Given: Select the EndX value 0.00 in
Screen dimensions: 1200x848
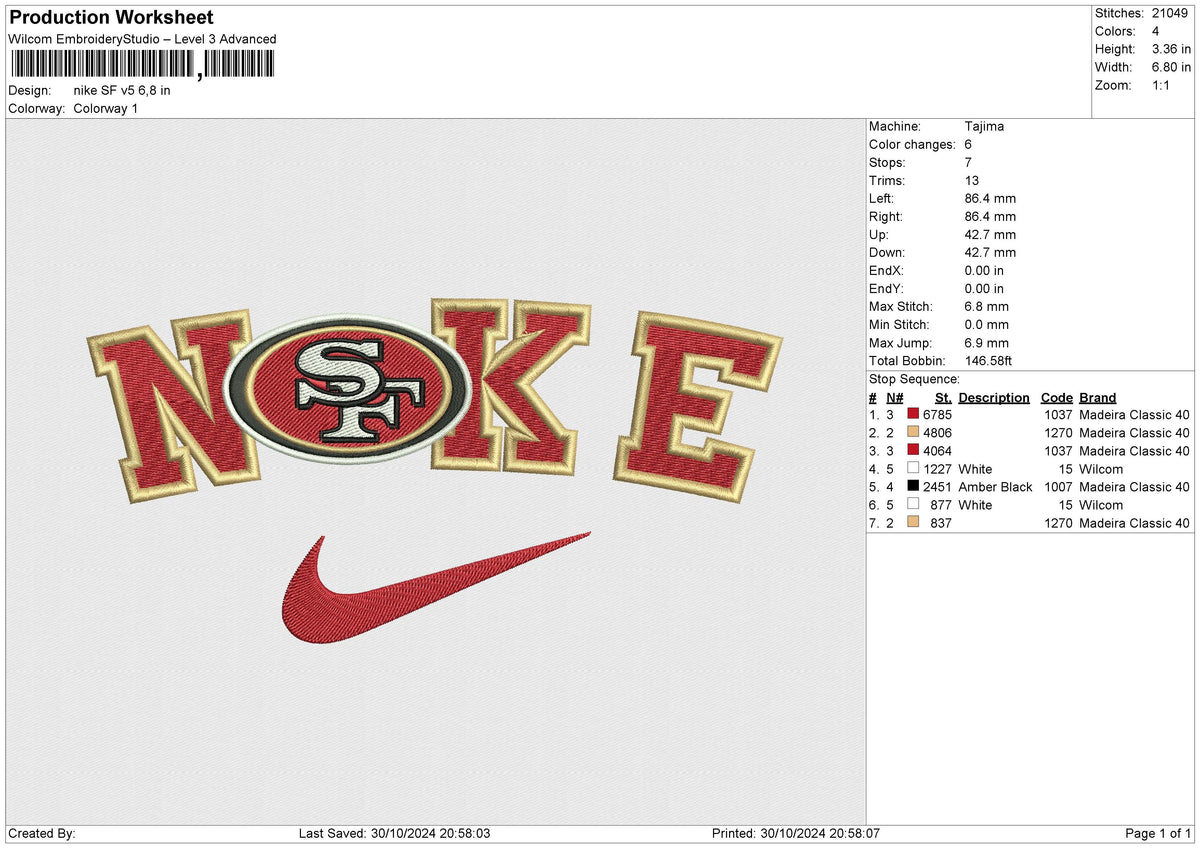Looking at the screenshot, I should tap(985, 271).
